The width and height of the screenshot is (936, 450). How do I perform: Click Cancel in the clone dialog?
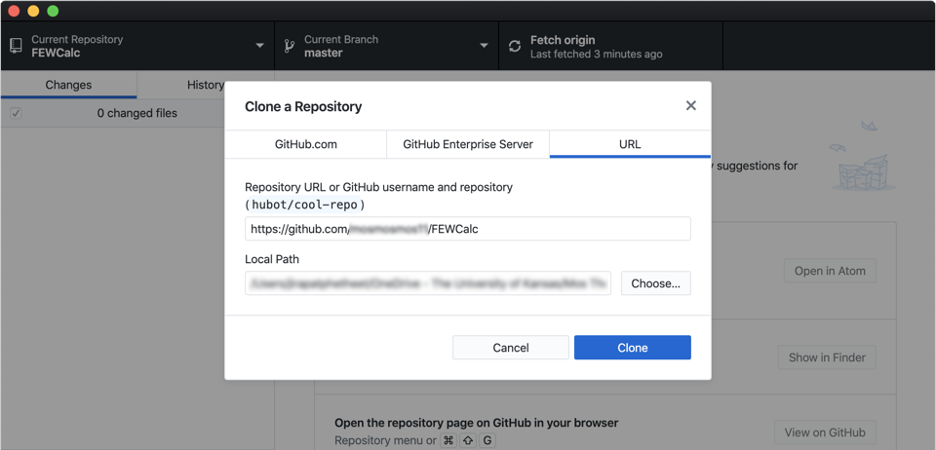510,347
